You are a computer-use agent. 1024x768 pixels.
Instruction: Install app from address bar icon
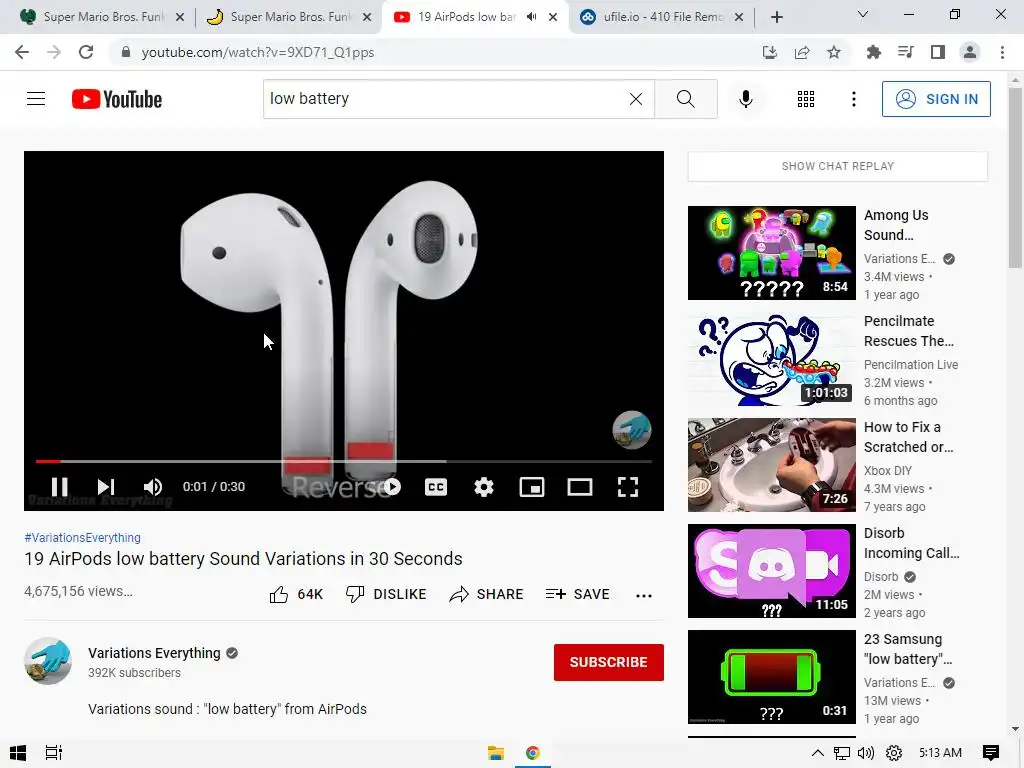coord(770,52)
